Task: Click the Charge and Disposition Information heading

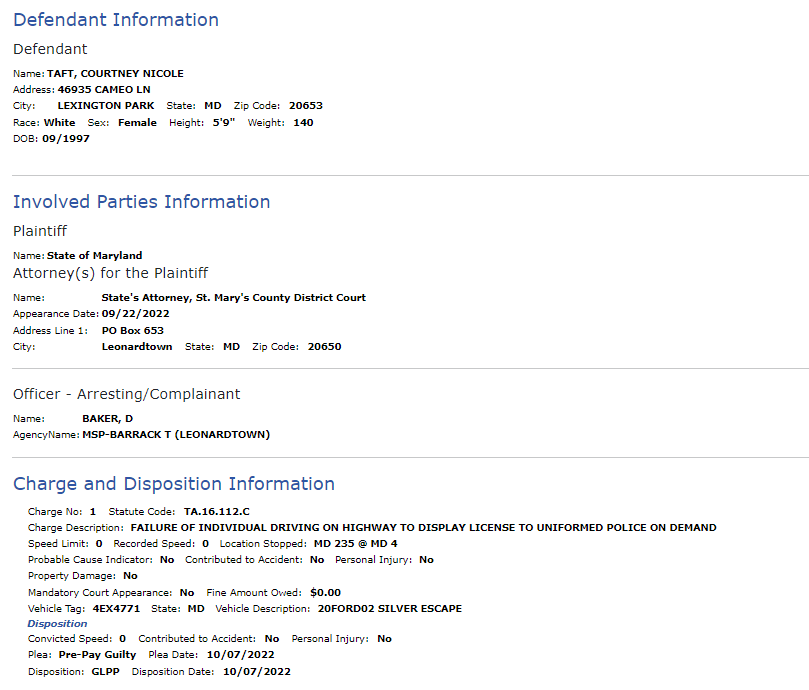Action: point(174,484)
